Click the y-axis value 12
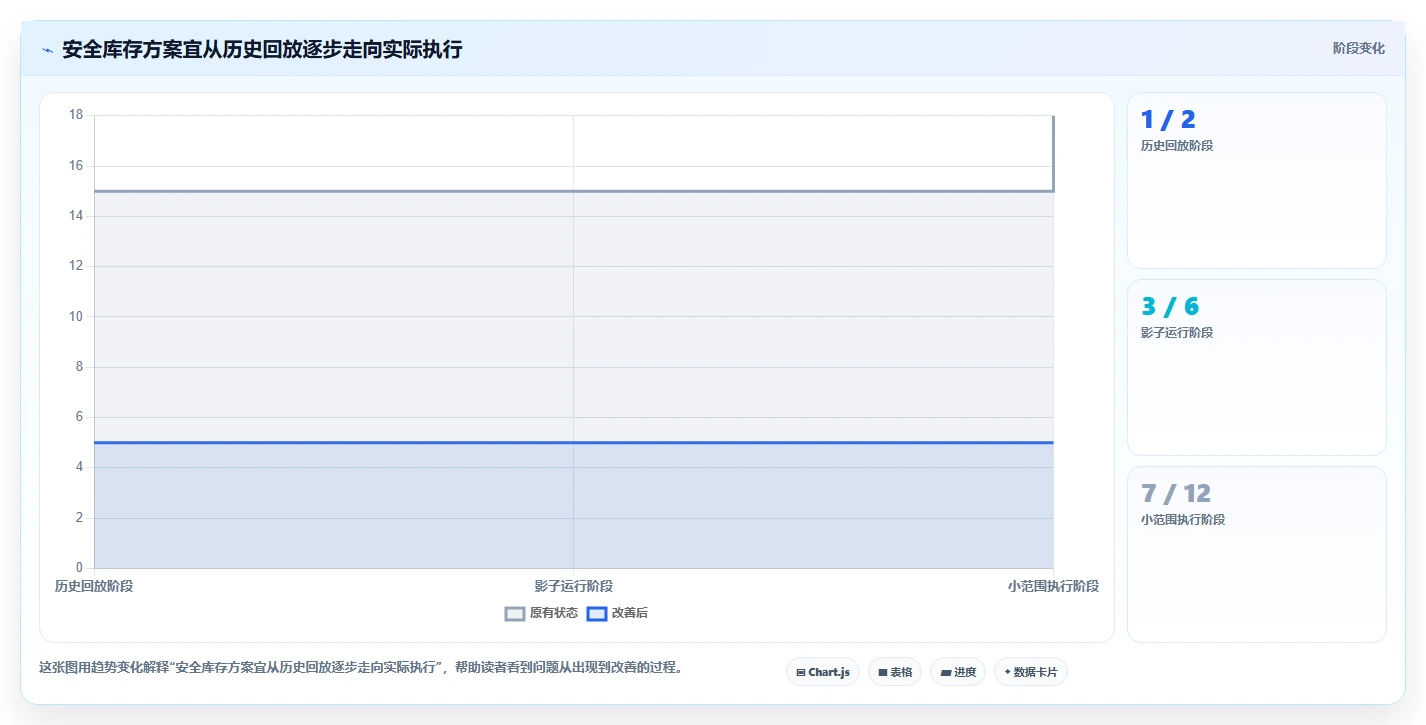The image size is (1426, 725). [76, 266]
